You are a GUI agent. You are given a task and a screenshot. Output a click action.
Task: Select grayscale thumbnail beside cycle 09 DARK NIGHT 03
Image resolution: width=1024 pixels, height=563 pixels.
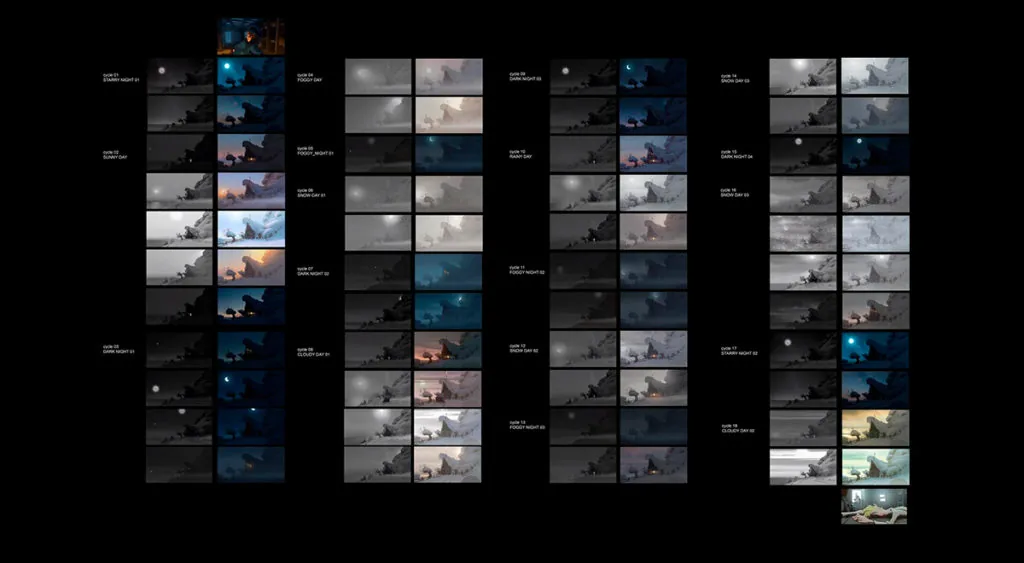point(583,76)
